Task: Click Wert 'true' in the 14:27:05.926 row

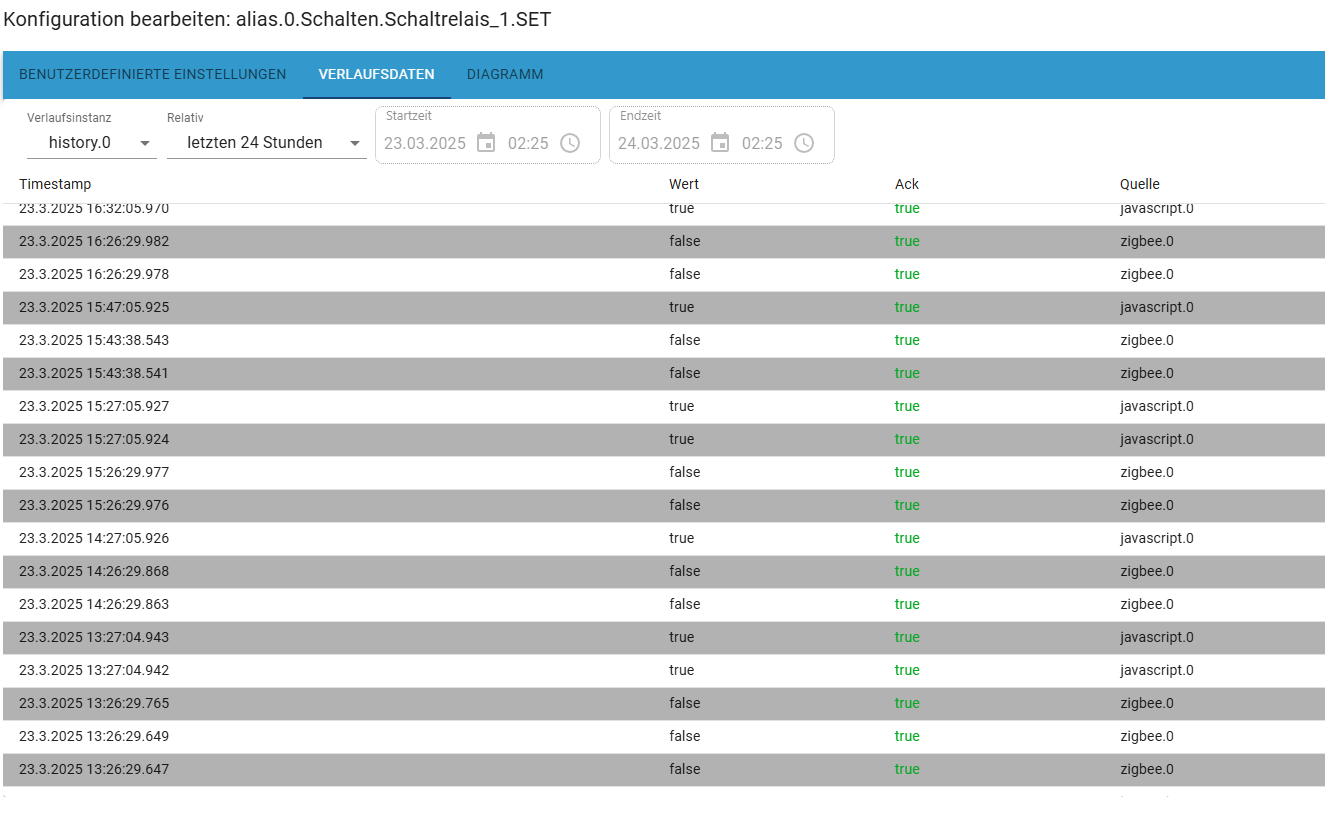Action: (681, 538)
